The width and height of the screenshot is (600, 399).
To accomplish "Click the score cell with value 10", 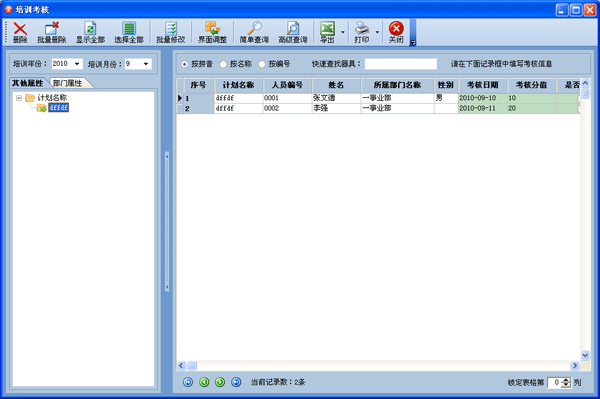I will [532, 98].
